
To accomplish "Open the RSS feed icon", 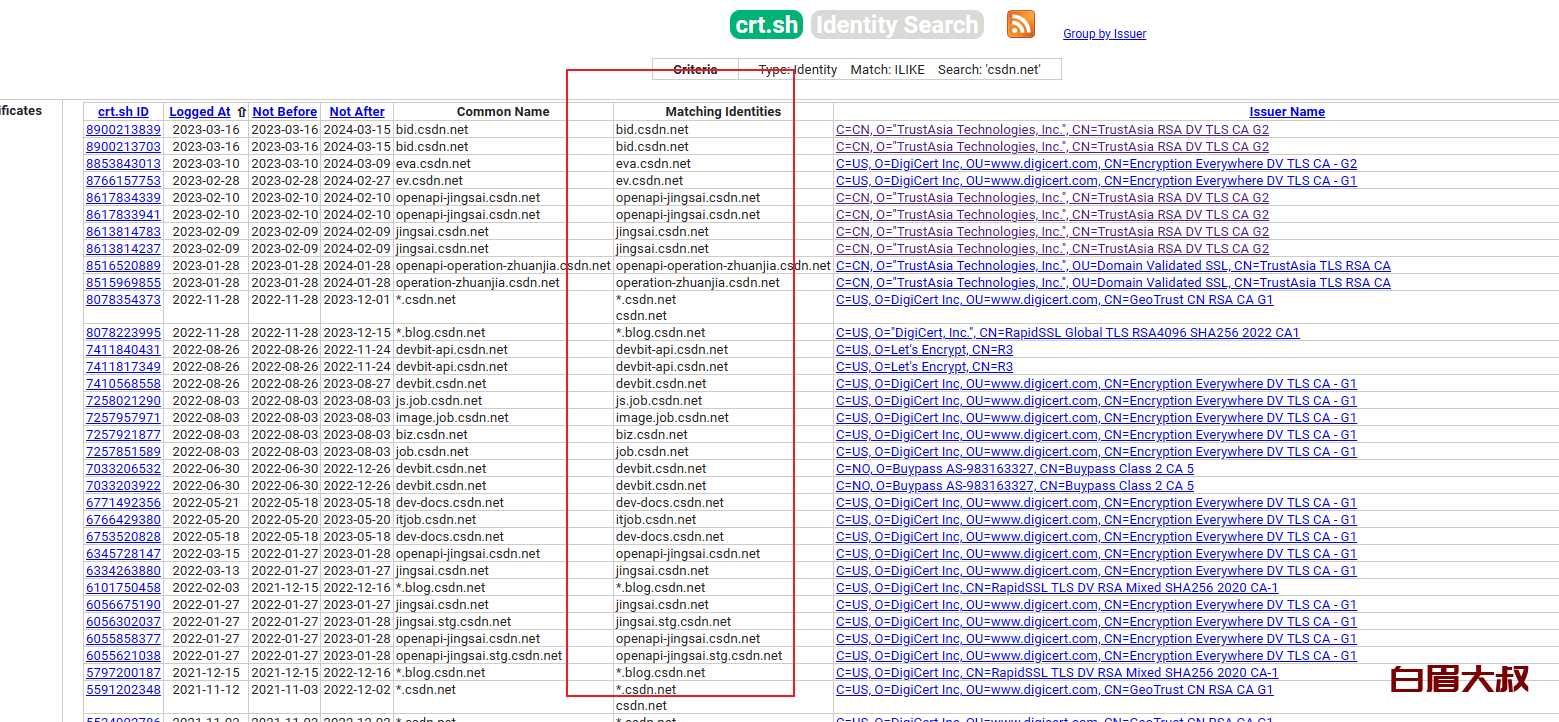I will point(1021,23).
